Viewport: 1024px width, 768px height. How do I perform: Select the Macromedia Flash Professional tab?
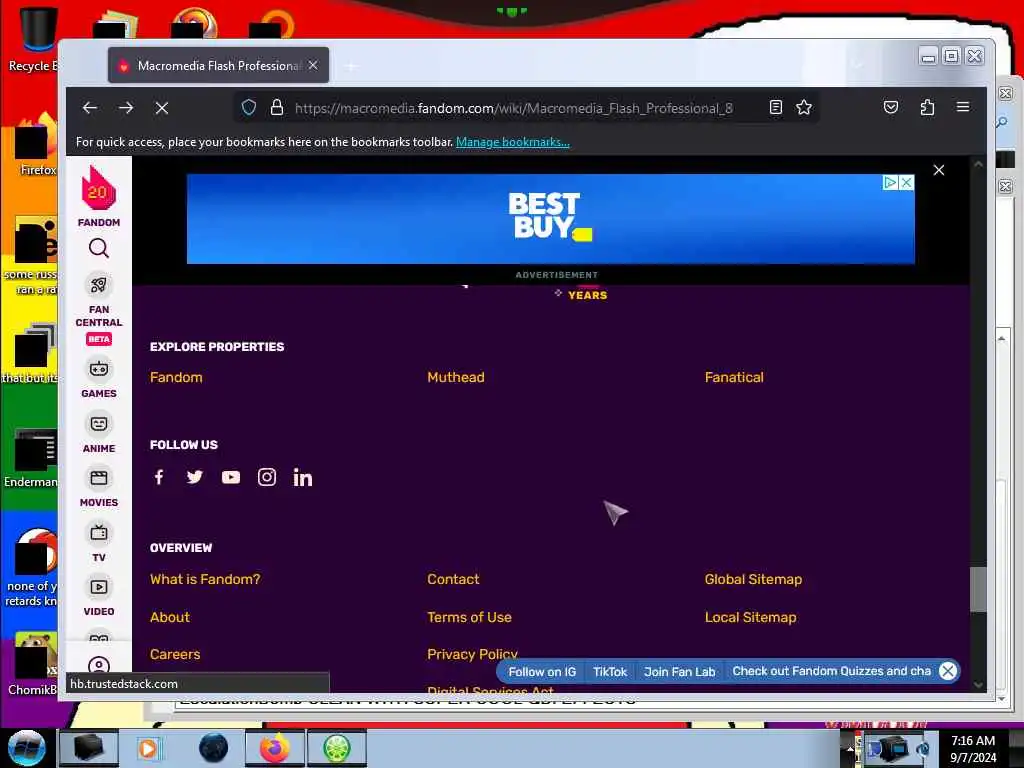pos(218,65)
